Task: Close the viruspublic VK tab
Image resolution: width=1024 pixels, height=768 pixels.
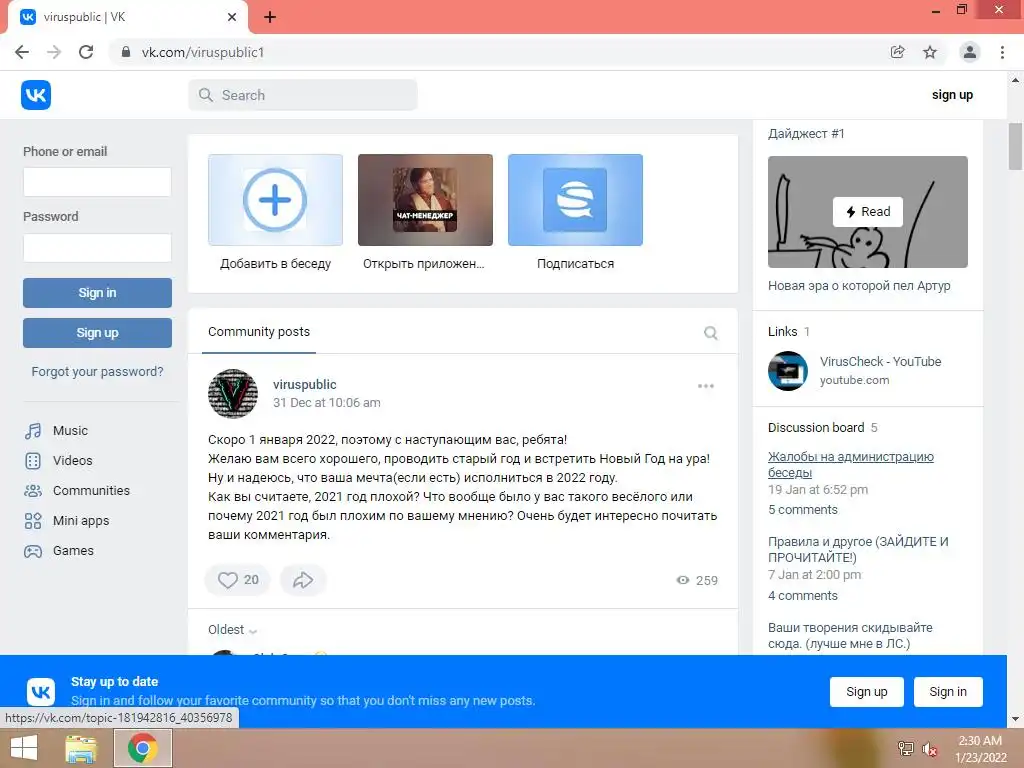Action: point(232,17)
